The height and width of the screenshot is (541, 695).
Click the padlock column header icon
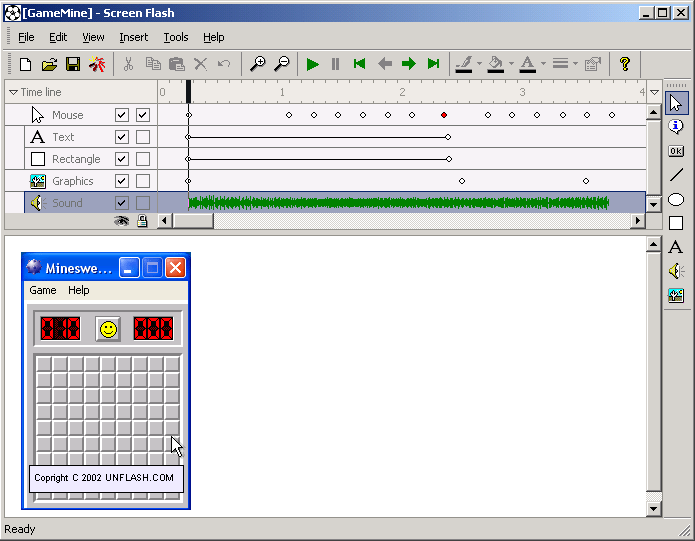coord(142,220)
